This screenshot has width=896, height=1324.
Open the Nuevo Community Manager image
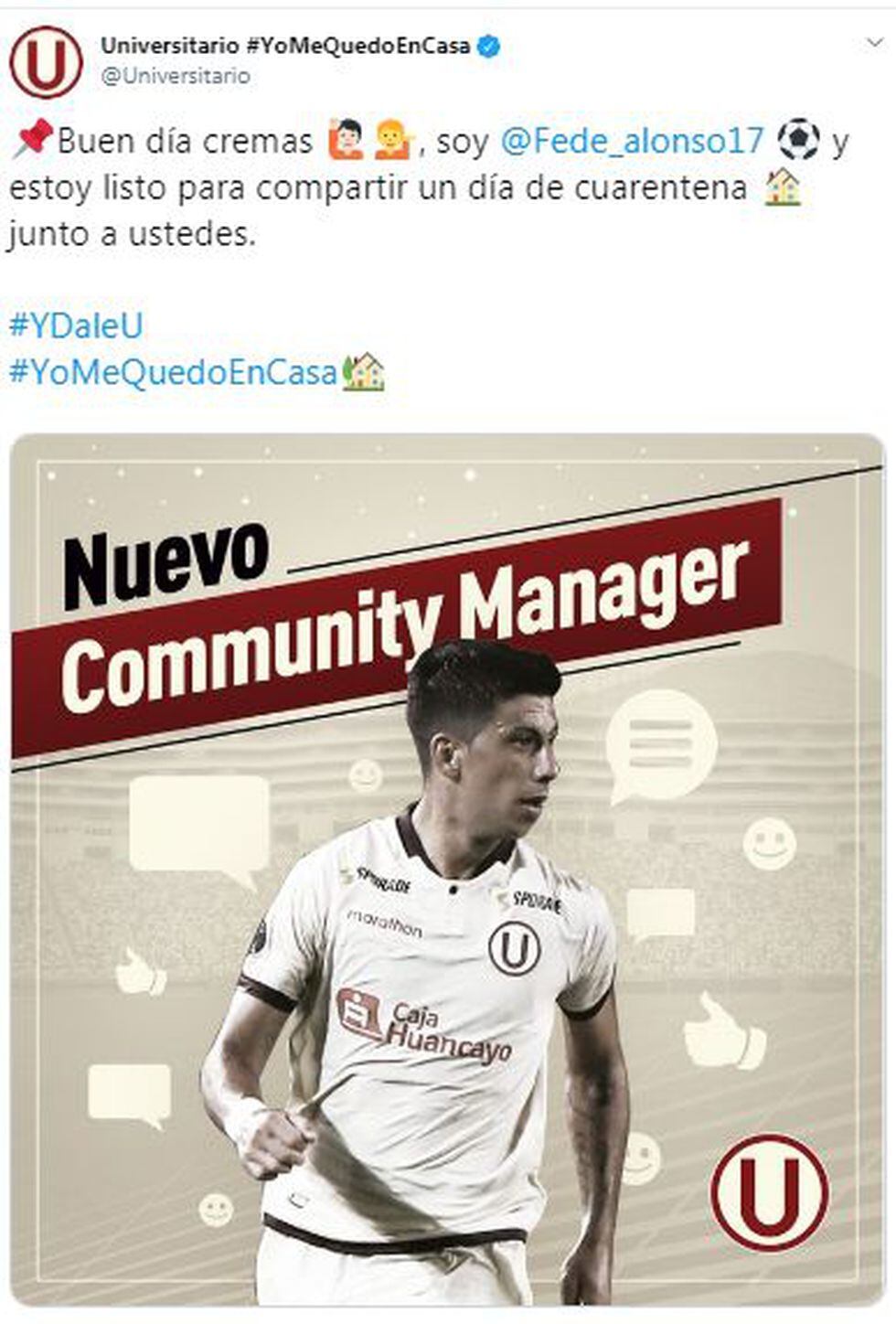[447, 870]
